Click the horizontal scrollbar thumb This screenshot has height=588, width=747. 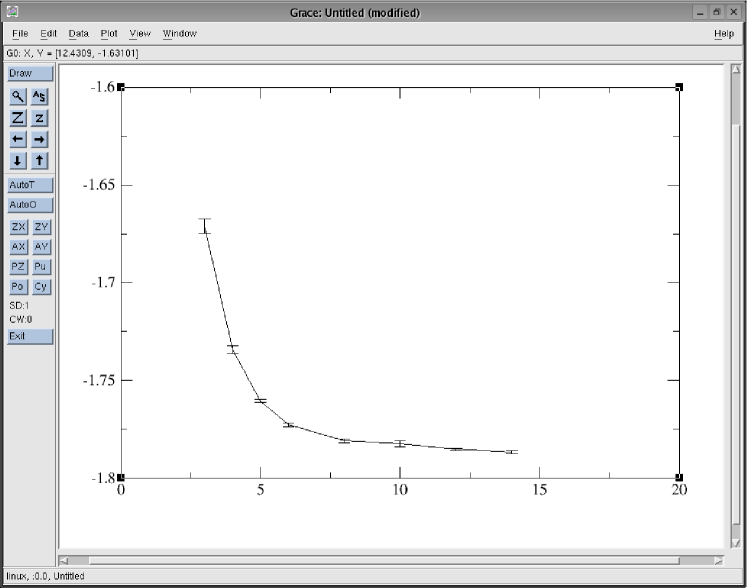(x=384, y=561)
